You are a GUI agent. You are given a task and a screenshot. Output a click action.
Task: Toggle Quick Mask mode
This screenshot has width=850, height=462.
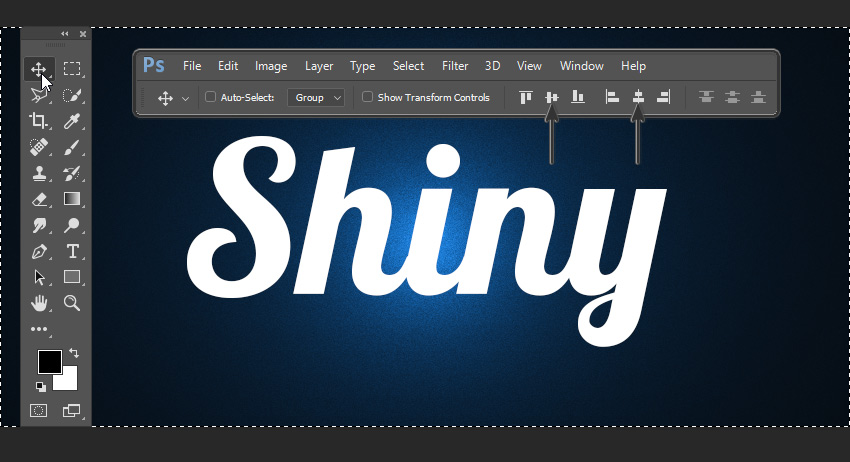(38, 410)
